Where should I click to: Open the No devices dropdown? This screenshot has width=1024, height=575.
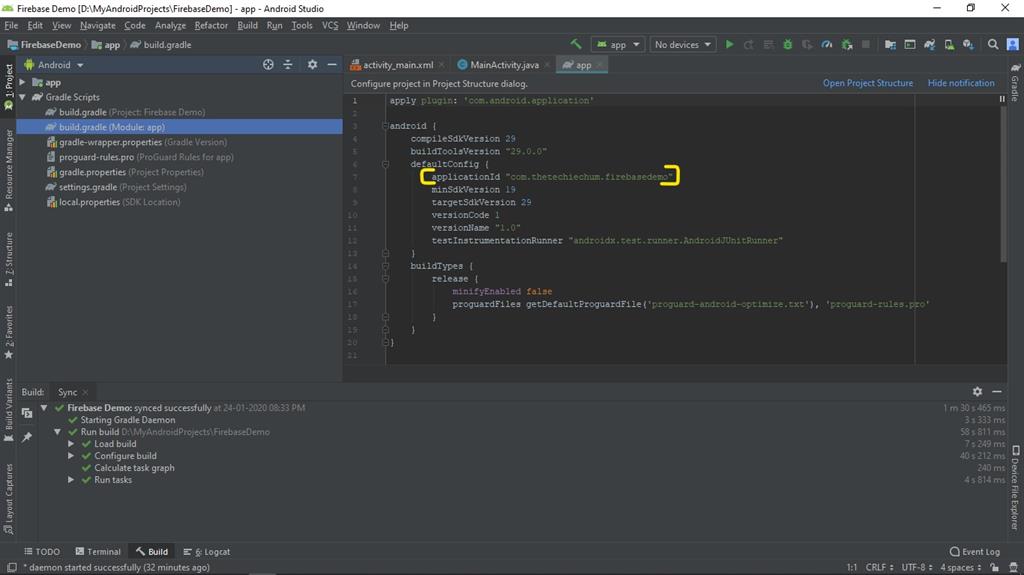[682, 44]
